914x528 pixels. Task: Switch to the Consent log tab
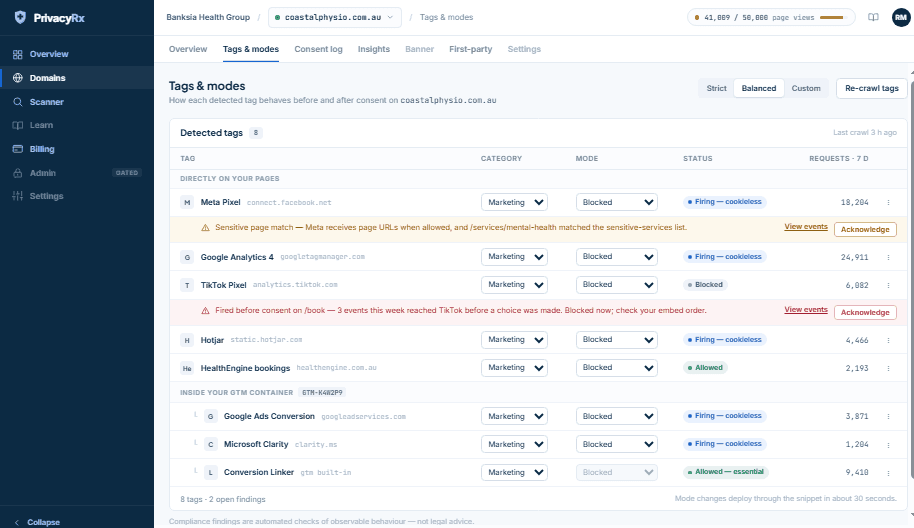(318, 50)
